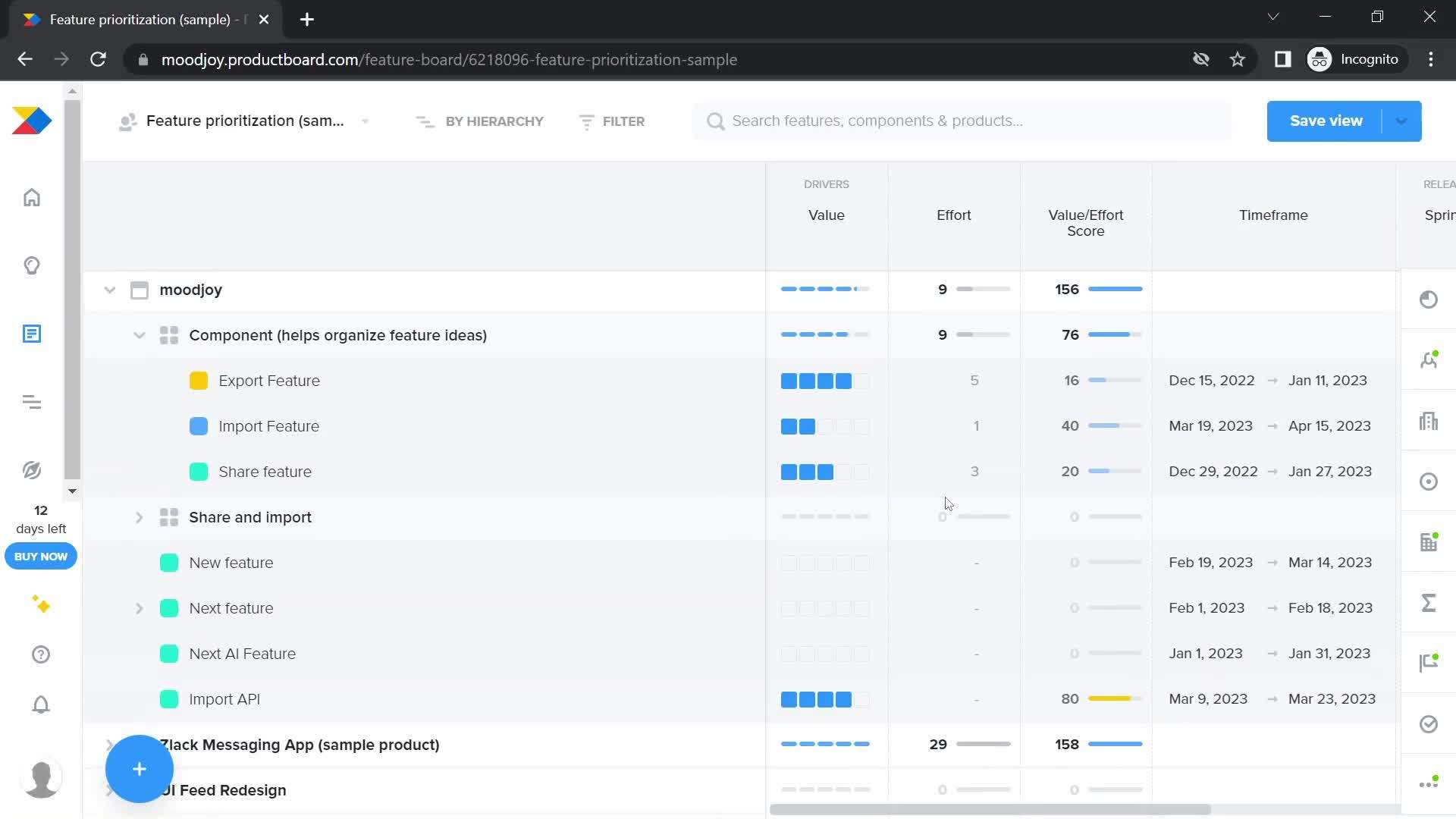
Task: Open the Zlack Messaging App product row
Action: [300, 745]
